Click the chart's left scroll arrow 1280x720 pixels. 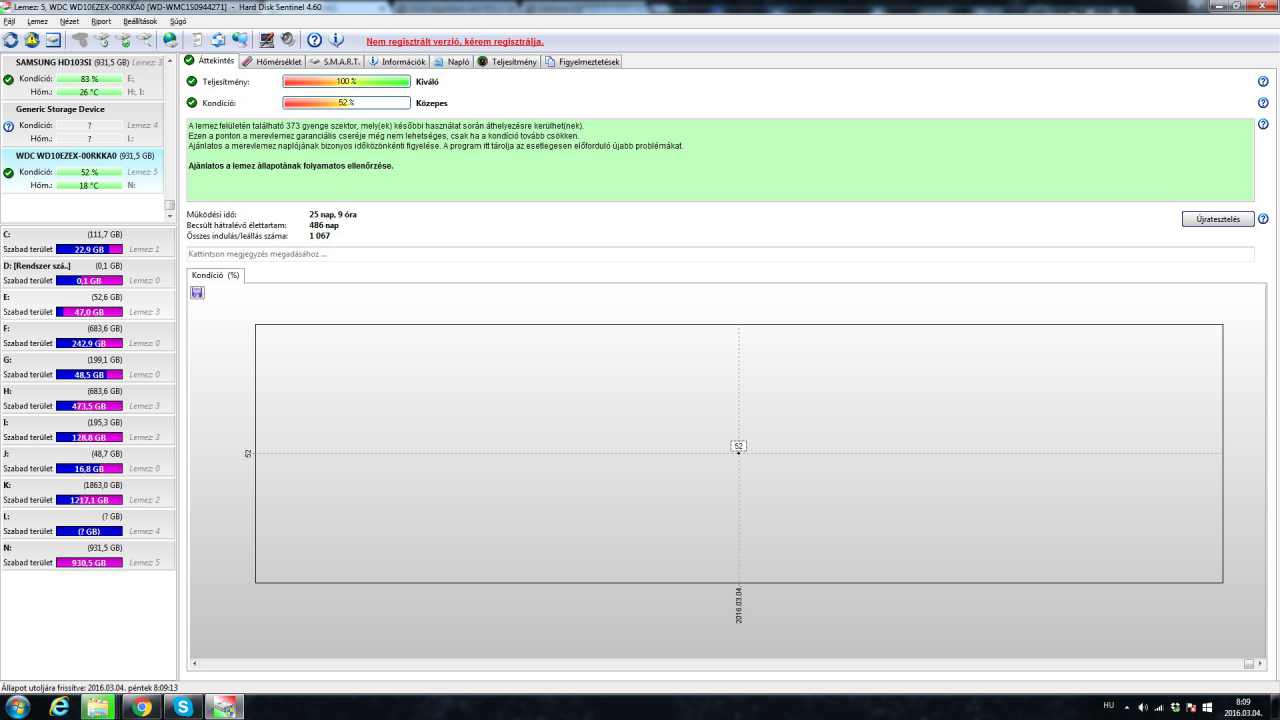coord(194,663)
